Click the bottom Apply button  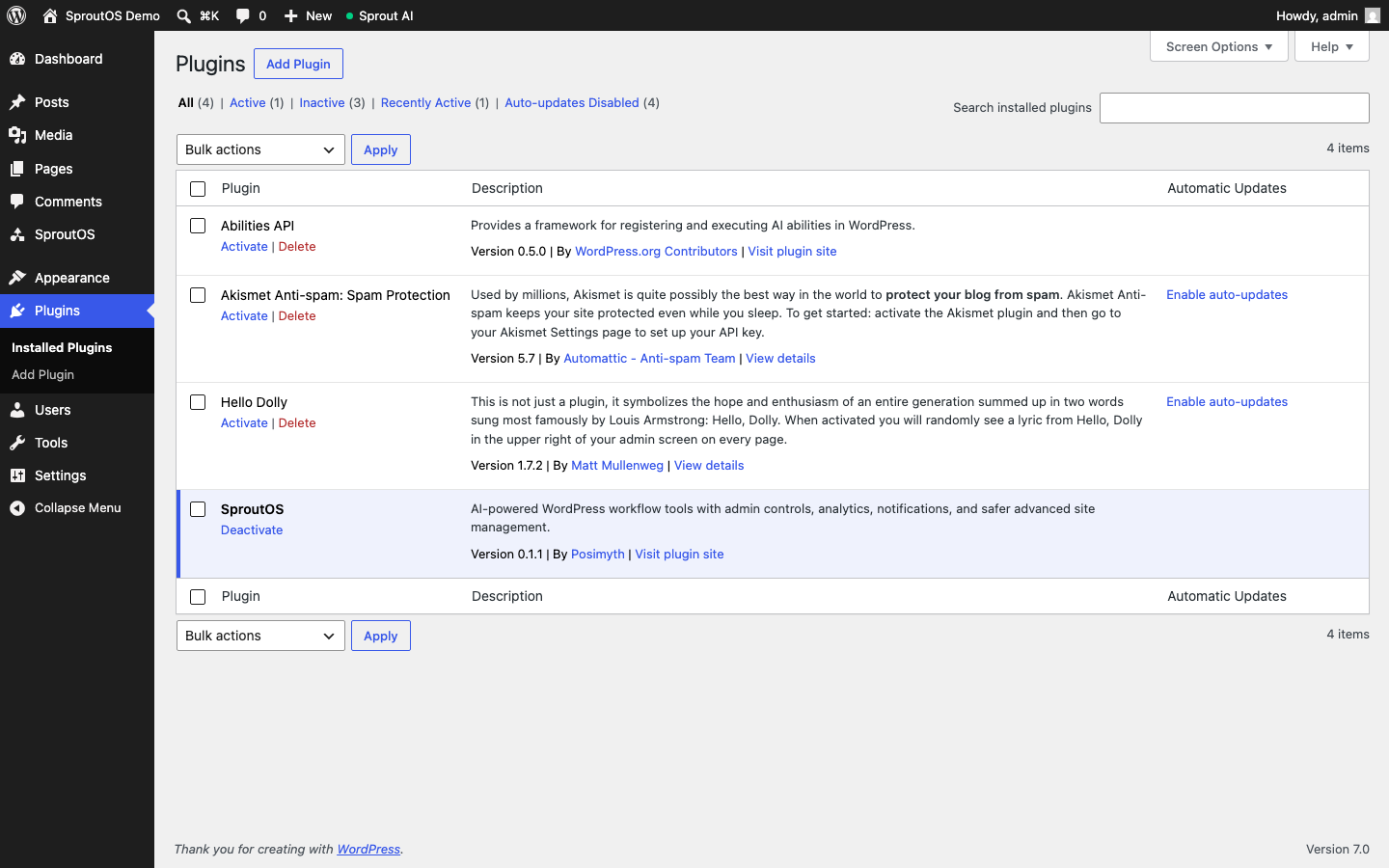pos(381,636)
